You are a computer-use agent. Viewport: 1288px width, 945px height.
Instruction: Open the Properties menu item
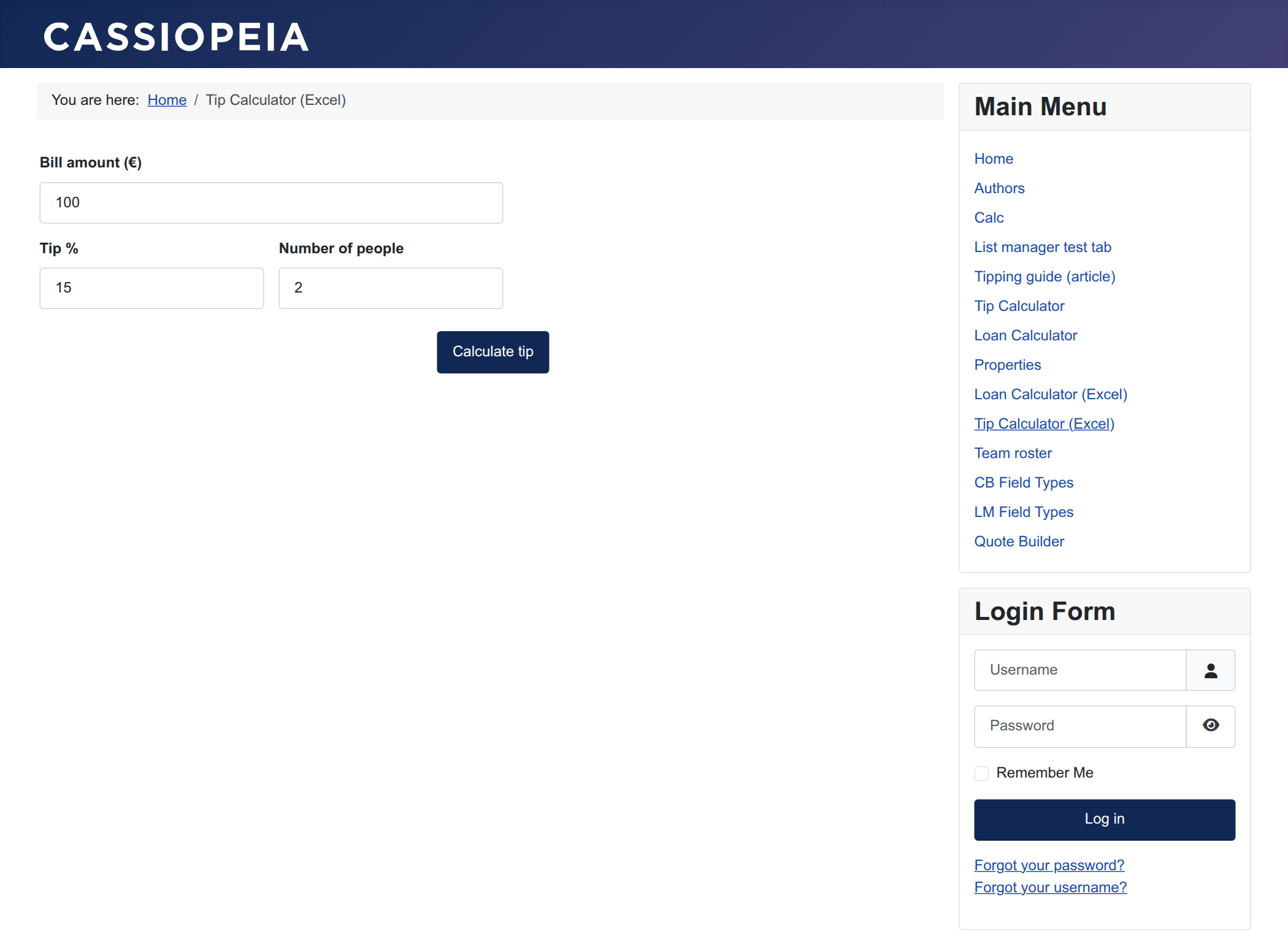click(1008, 365)
